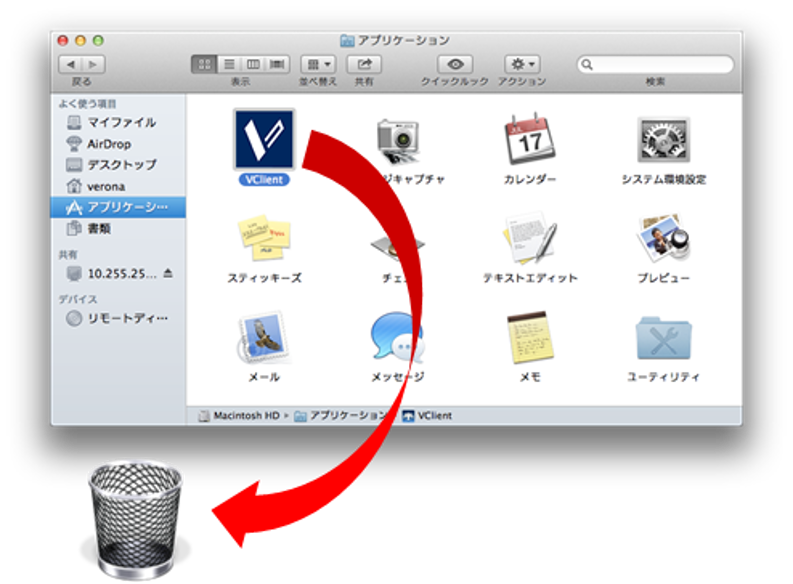Select the Notes app icon

point(530,337)
